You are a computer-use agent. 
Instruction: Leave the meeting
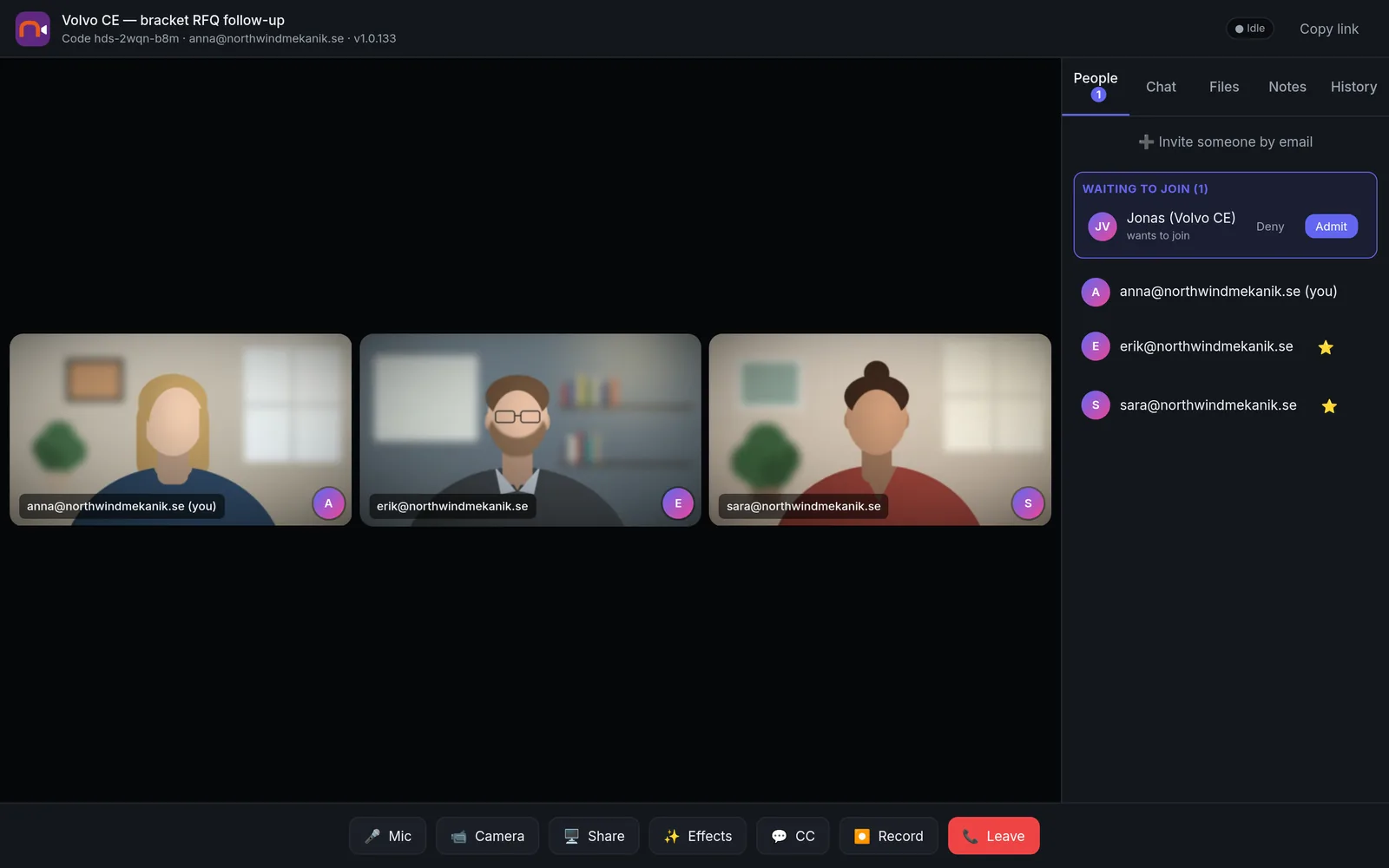click(x=994, y=836)
